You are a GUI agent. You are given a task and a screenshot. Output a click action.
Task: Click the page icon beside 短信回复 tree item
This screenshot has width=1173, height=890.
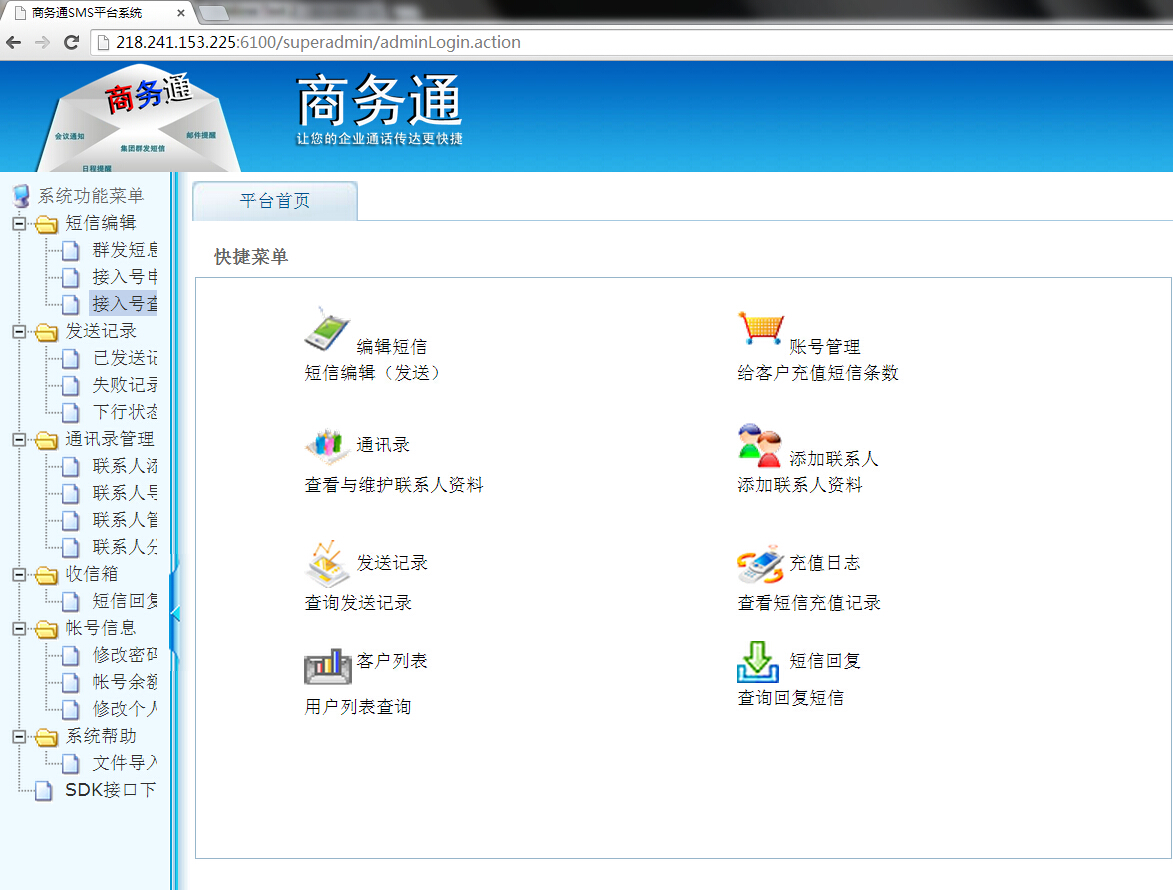(x=71, y=601)
